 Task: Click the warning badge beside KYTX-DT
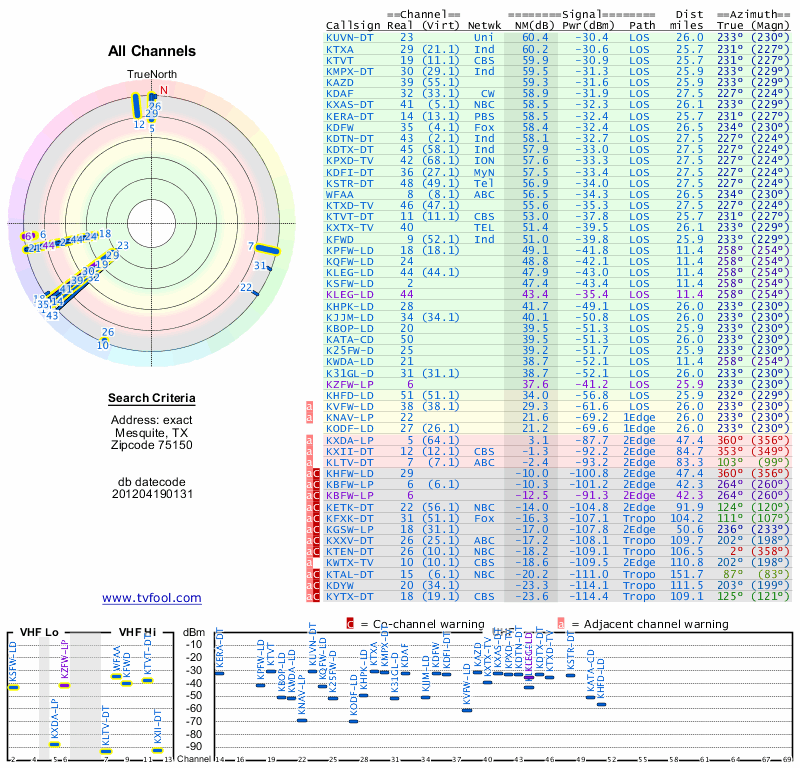point(318,596)
